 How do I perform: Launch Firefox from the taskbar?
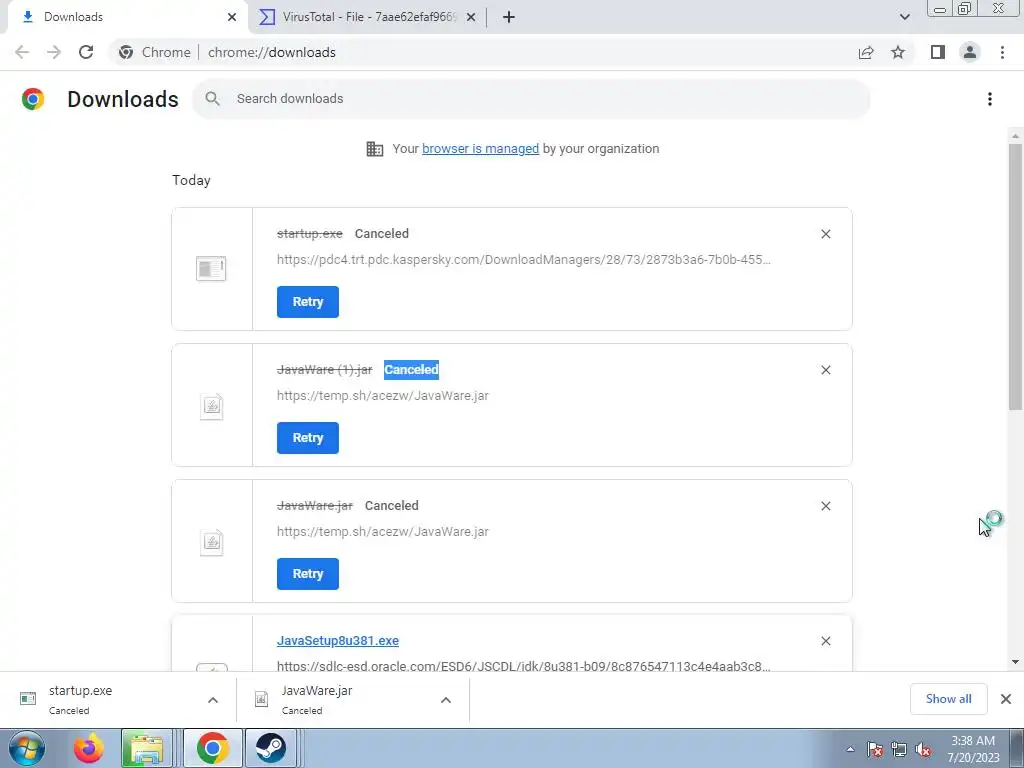(89, 748)
